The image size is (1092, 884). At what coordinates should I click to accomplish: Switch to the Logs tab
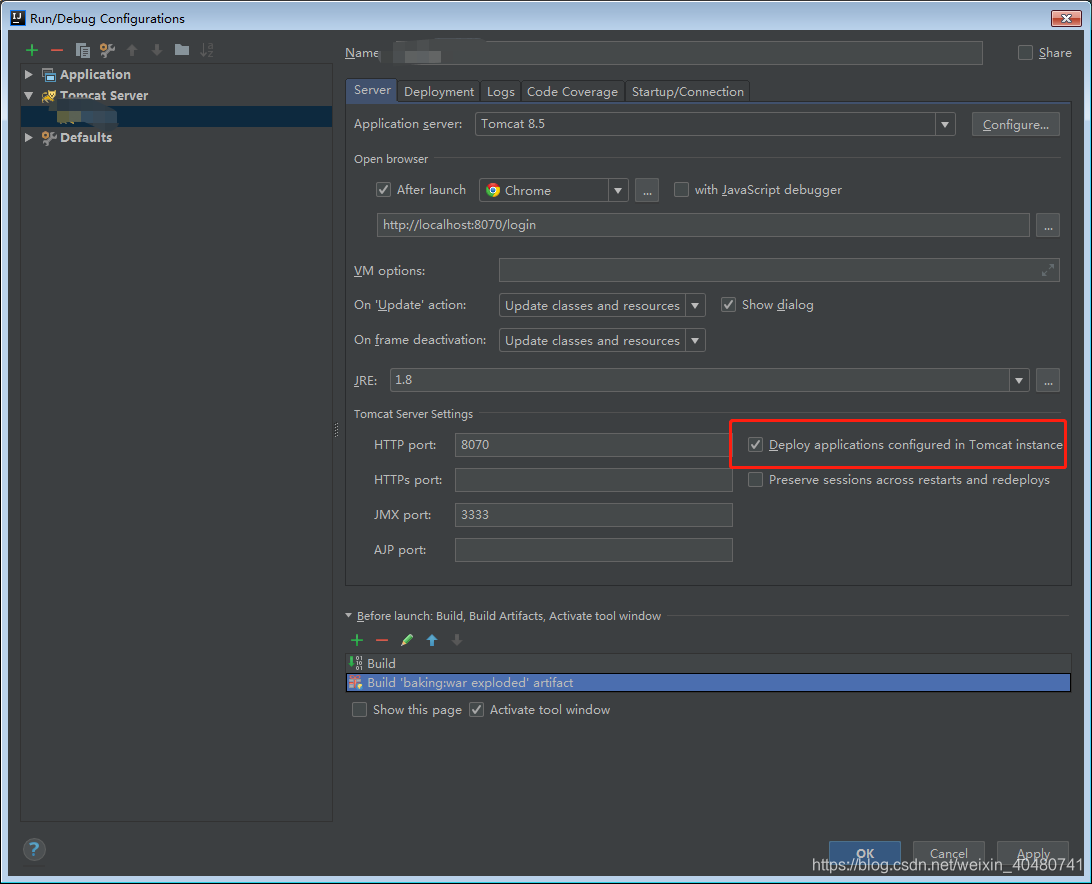pyautogui.click(x=501, y=92)
